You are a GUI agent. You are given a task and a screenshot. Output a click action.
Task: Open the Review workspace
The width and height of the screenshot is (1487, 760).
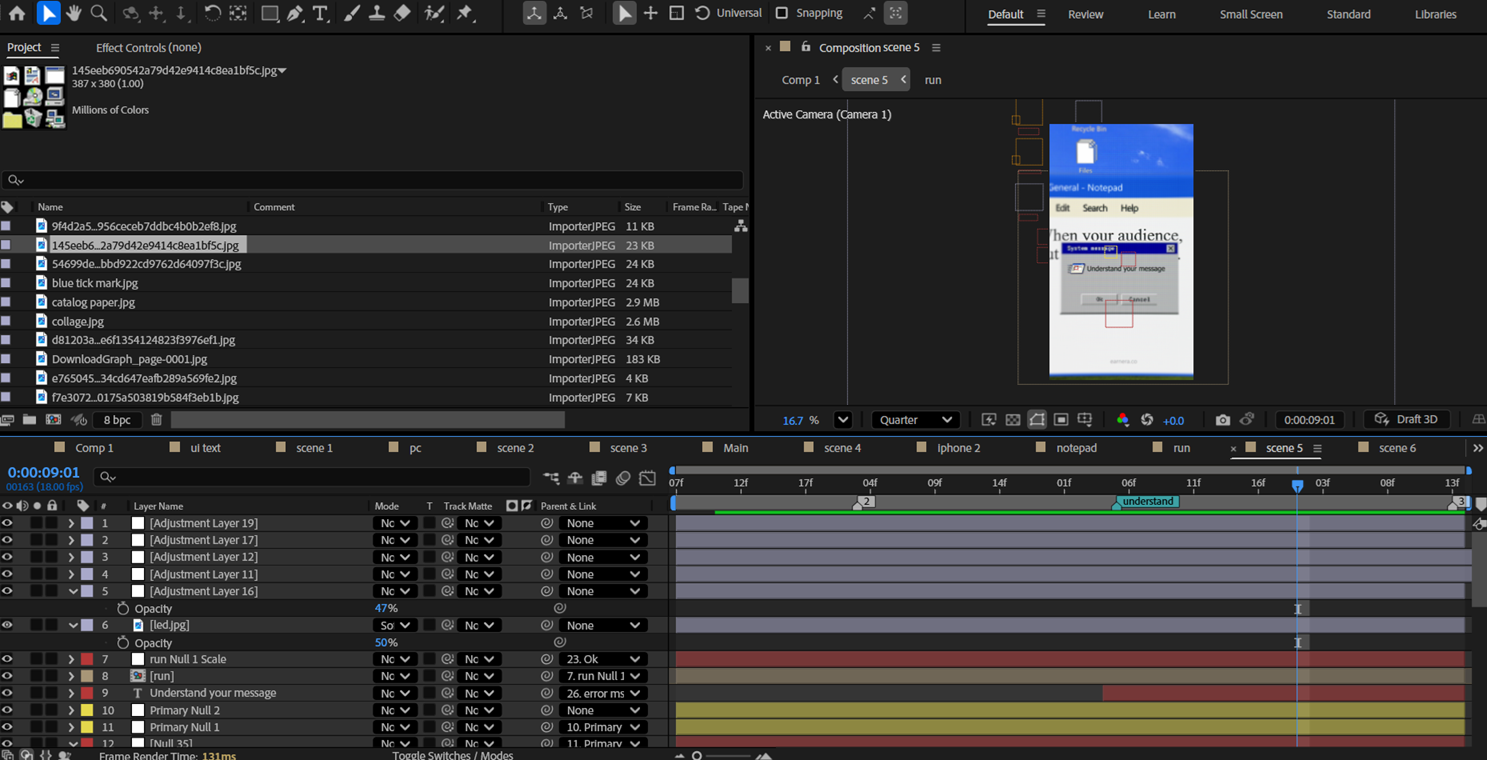[1085, 14]
